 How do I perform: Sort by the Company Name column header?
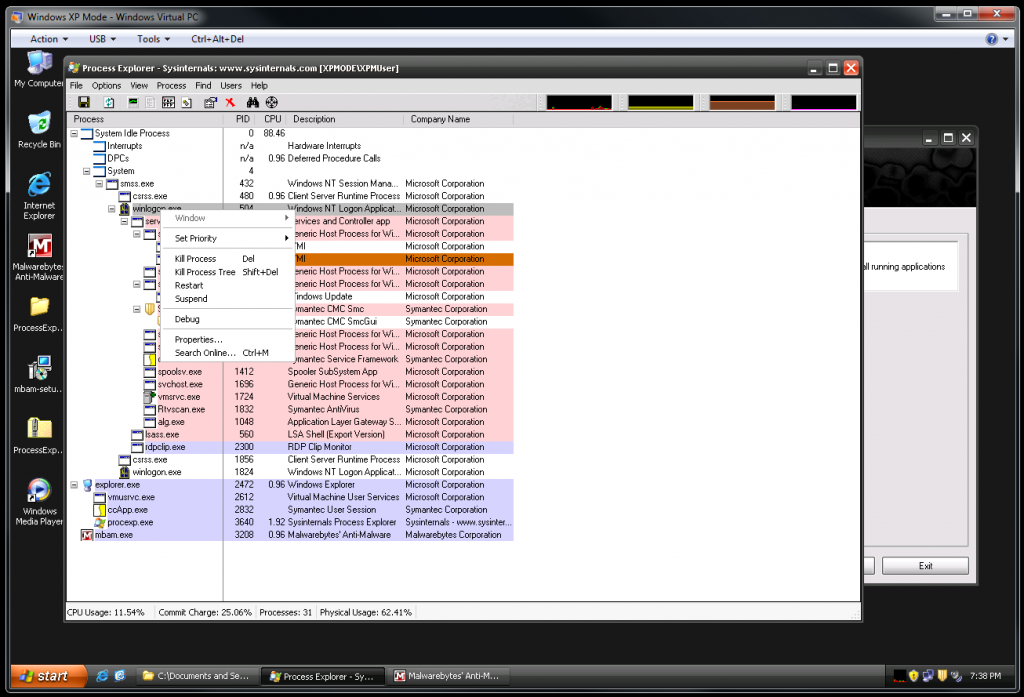click(x=440, y=119)
